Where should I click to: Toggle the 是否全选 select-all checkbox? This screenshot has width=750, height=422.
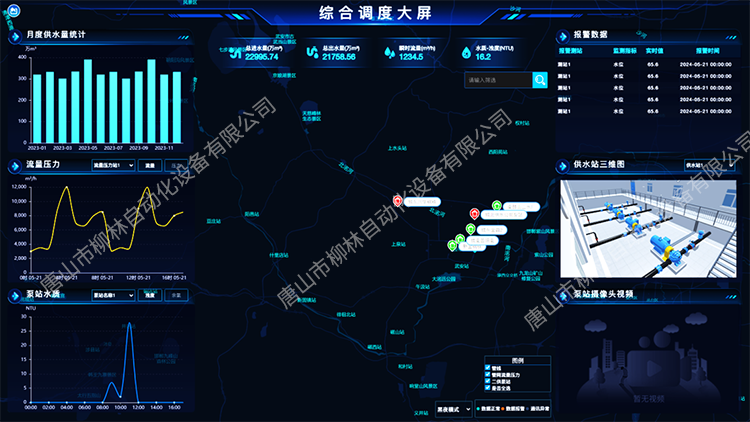(x=487, y=389)
